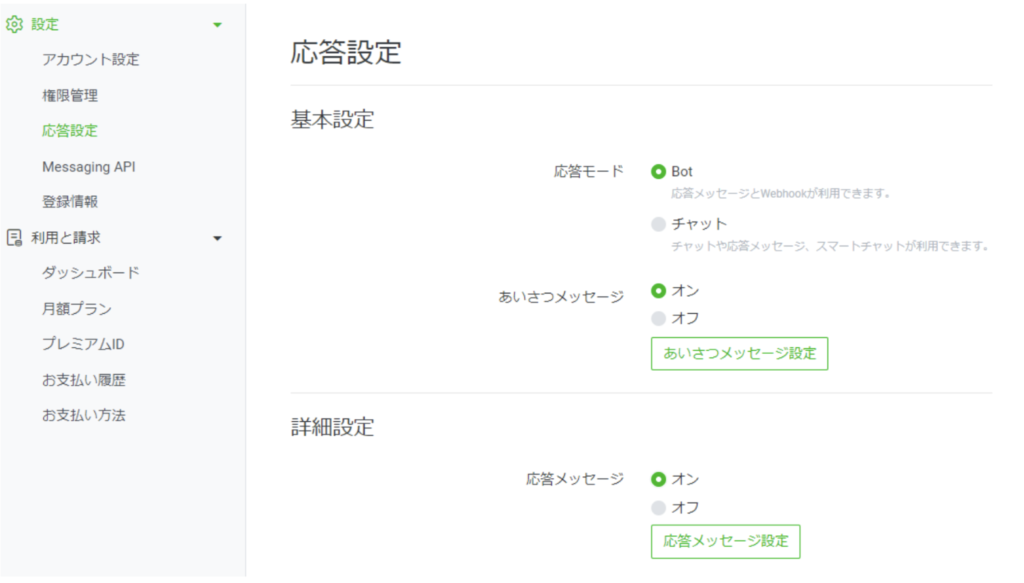The height and width of the screenshot is (583, 1024).
Task: Collapse the 設定 section arrow
Action: tap(218, 25)
